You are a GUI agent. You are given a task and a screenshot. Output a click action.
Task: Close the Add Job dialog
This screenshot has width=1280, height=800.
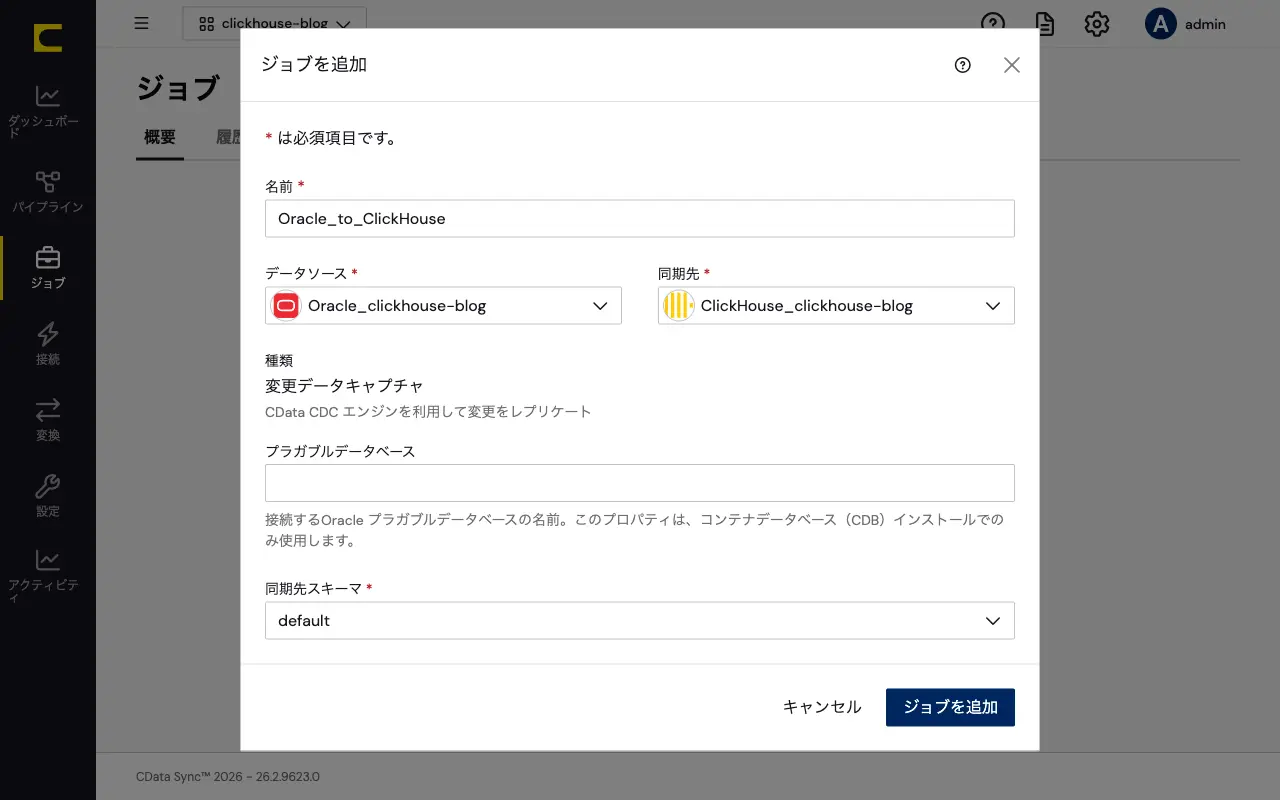1012,65
